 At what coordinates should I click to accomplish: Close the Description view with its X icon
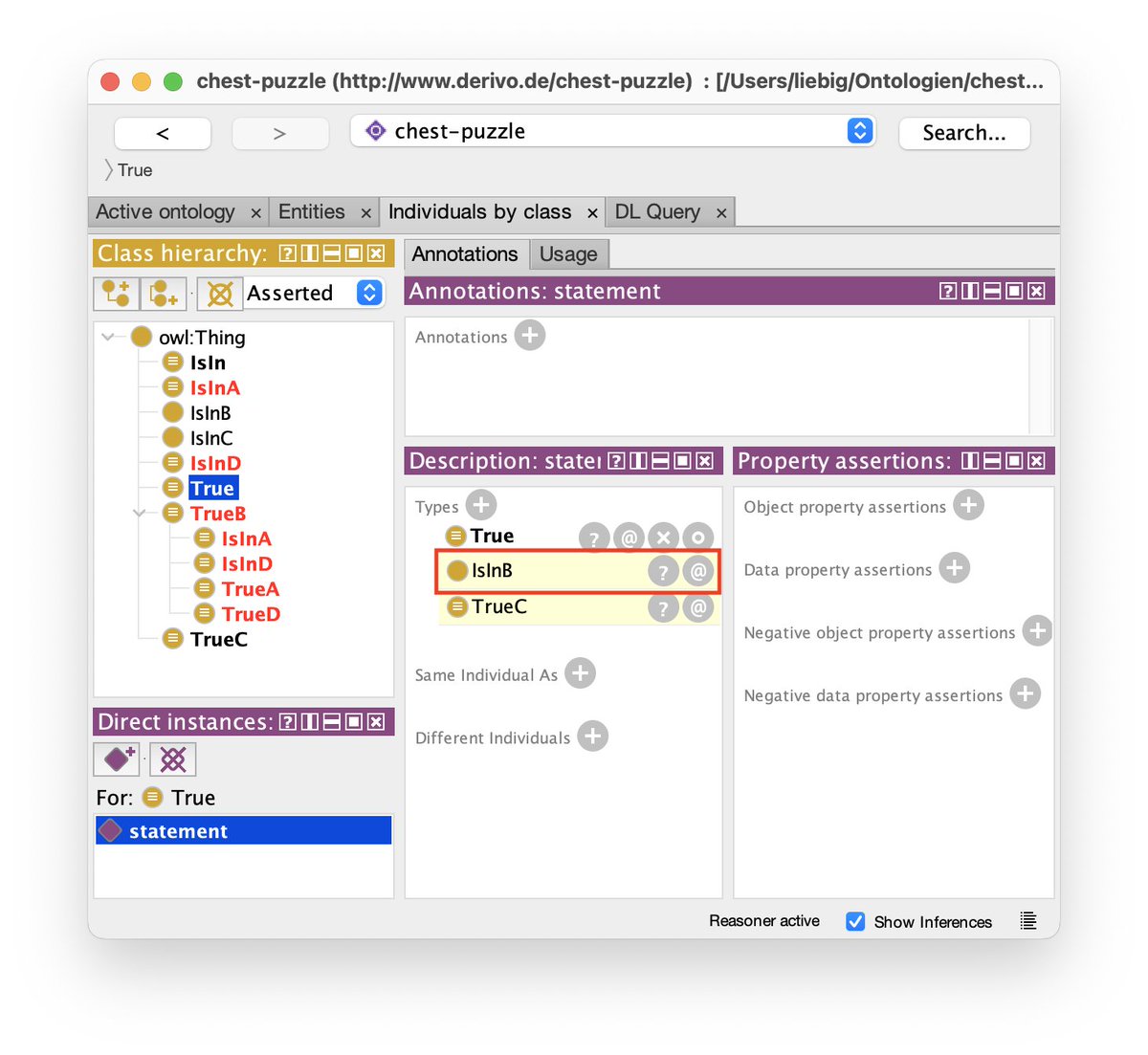click(x=705, y=461)
